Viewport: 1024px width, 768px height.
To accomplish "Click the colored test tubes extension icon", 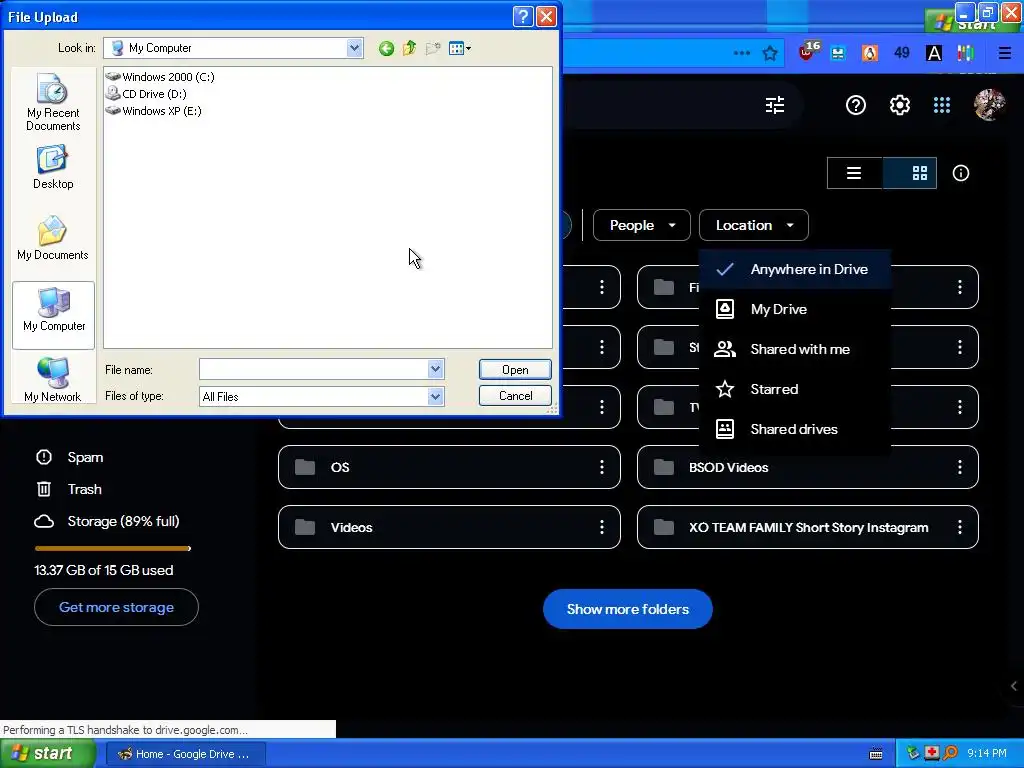I will 966,53.
